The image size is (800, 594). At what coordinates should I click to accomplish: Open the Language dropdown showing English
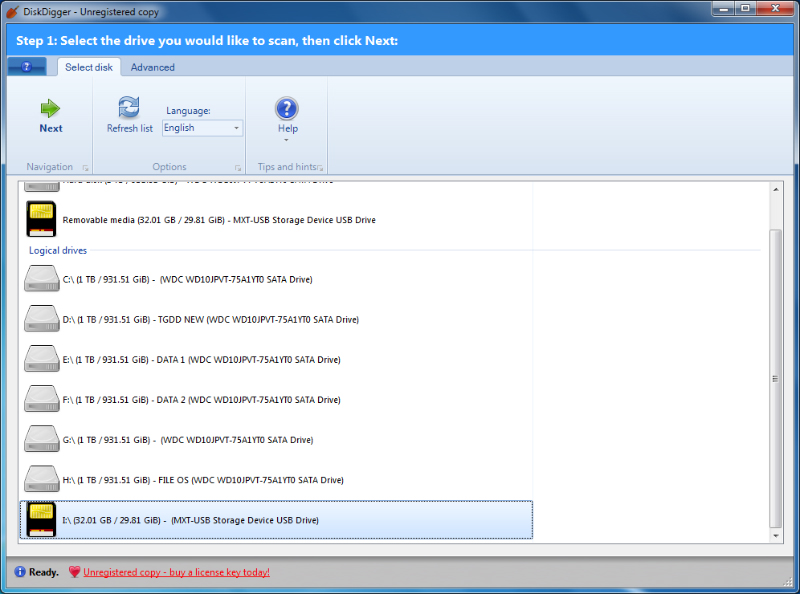[202, 128]
